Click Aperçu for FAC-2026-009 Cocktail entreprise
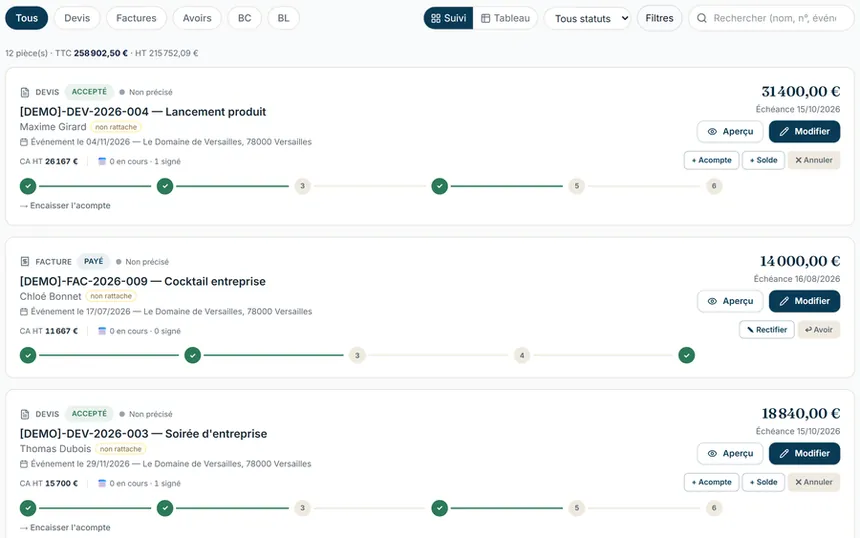860x538 pixels. pos(730,301)
